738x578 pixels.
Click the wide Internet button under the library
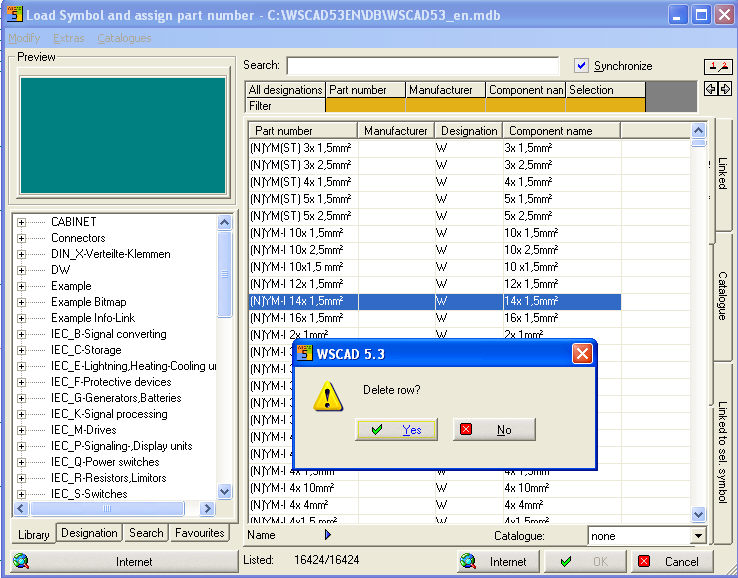[x=124, y=562]
